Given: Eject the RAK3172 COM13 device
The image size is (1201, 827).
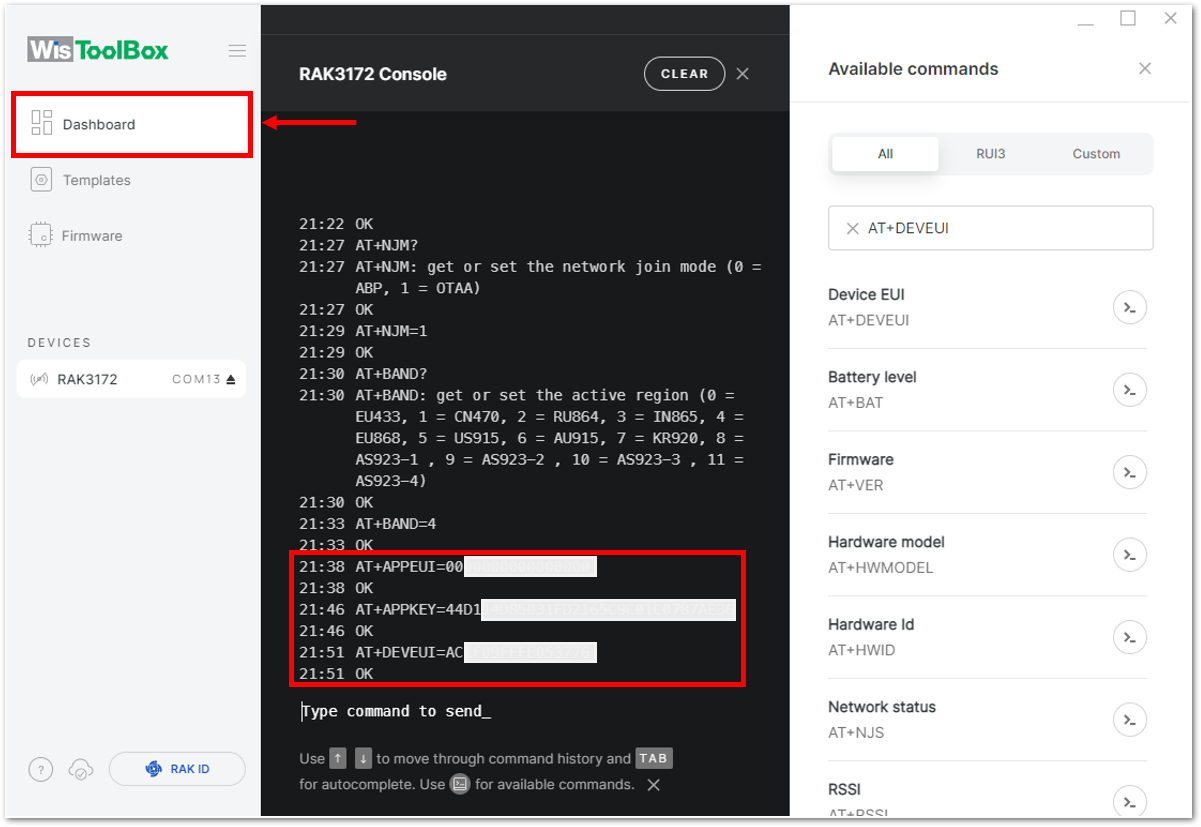Looking at the screenshot, I should coord(231,380).
